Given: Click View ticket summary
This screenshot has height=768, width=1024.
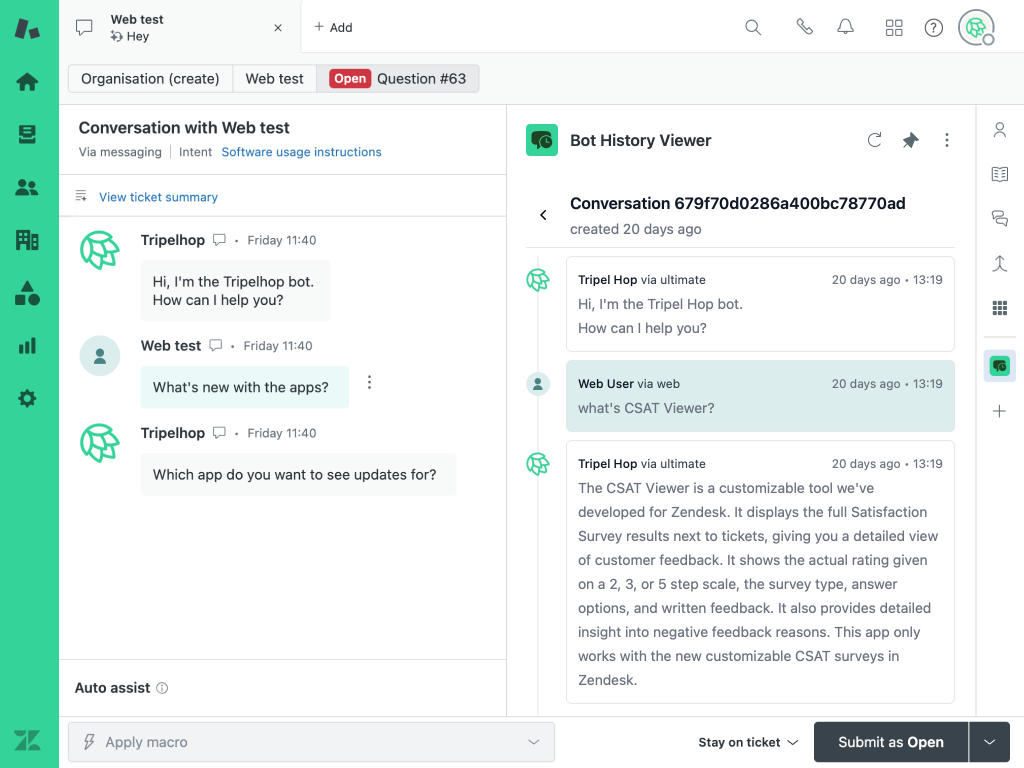Looking at the screenshot, I should coord(158,197).
